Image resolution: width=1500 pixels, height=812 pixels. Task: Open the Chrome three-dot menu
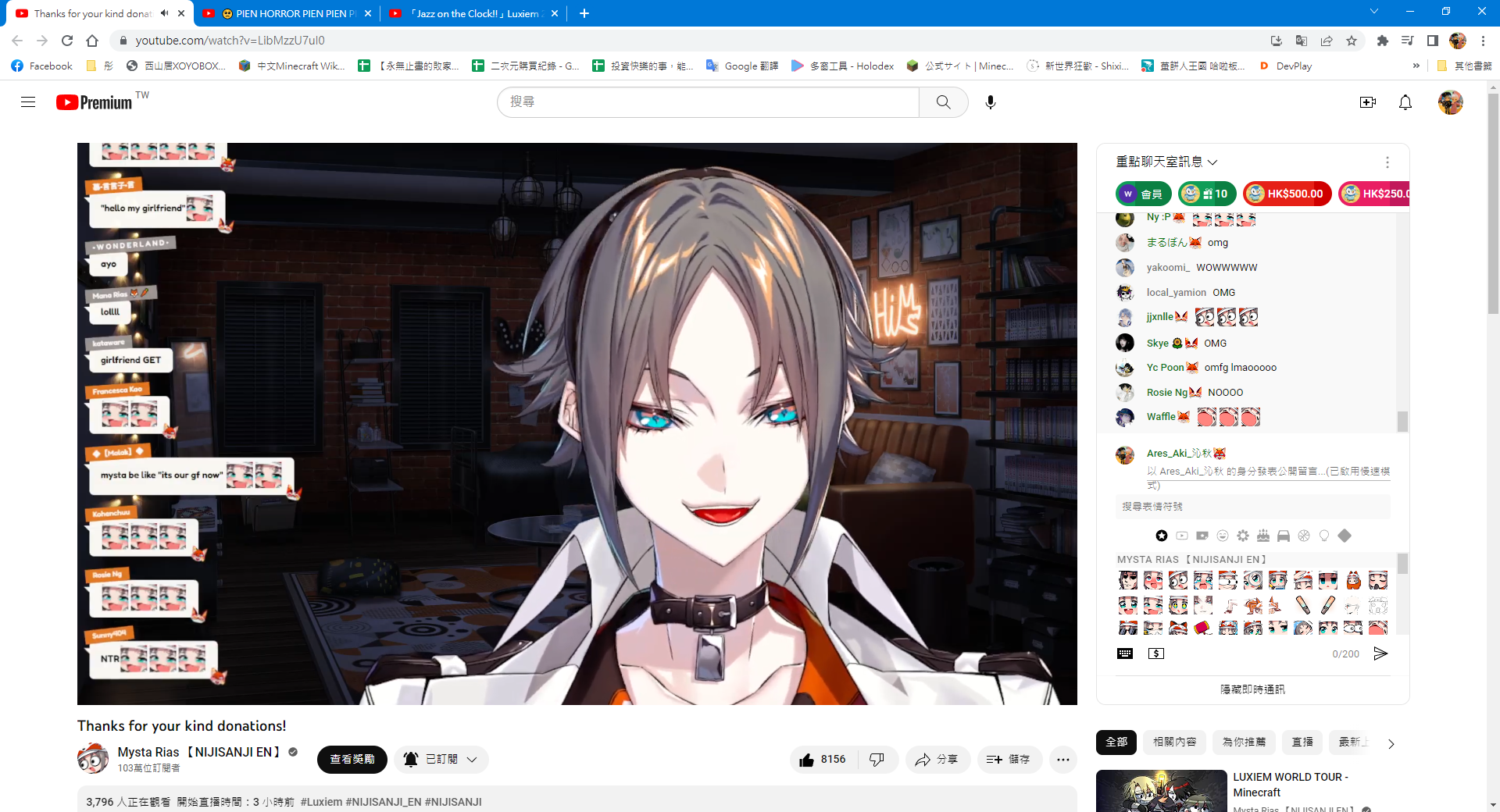click(x=1483, y=41)
